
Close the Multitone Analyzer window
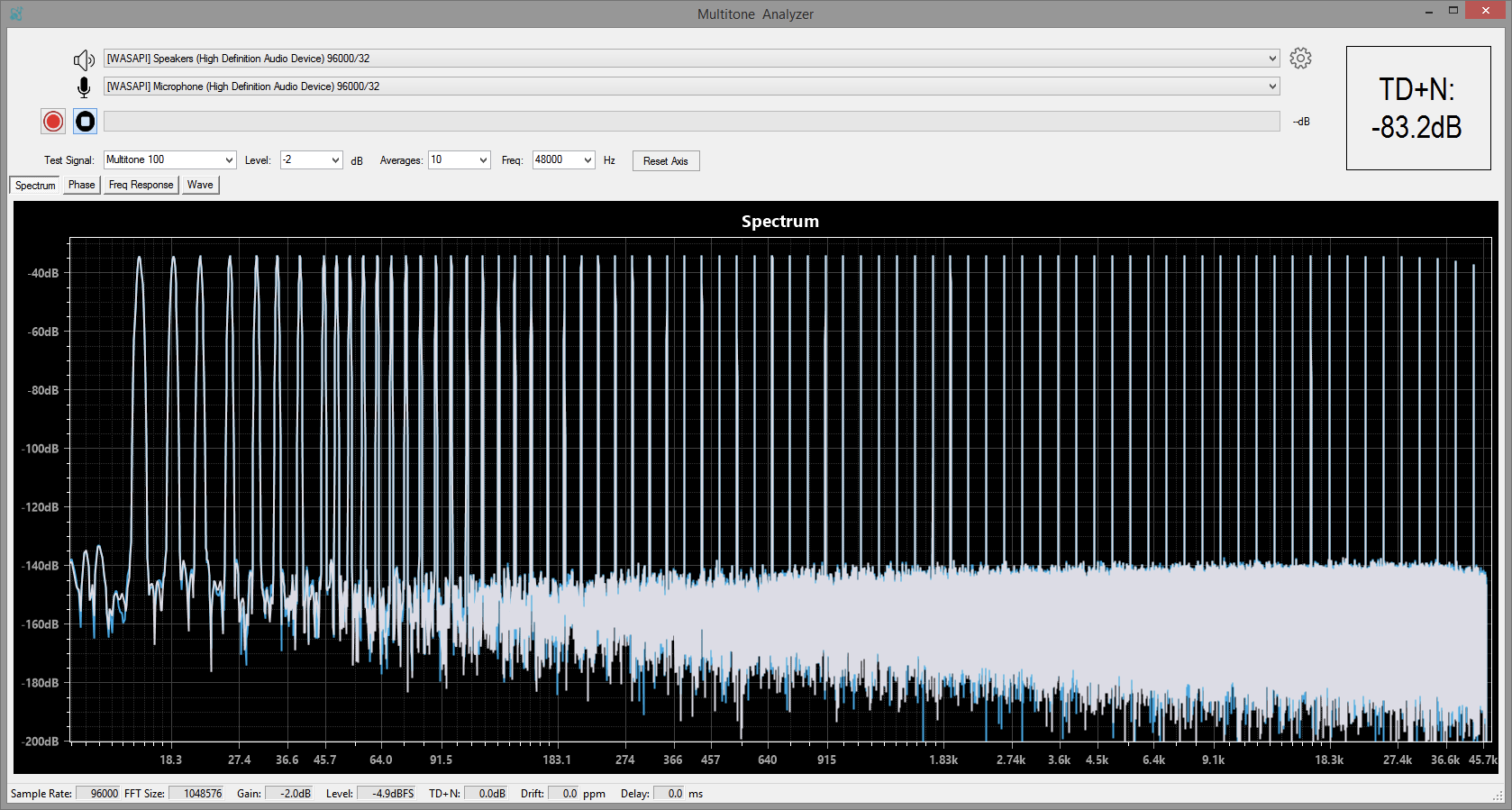coord(1486,11)
